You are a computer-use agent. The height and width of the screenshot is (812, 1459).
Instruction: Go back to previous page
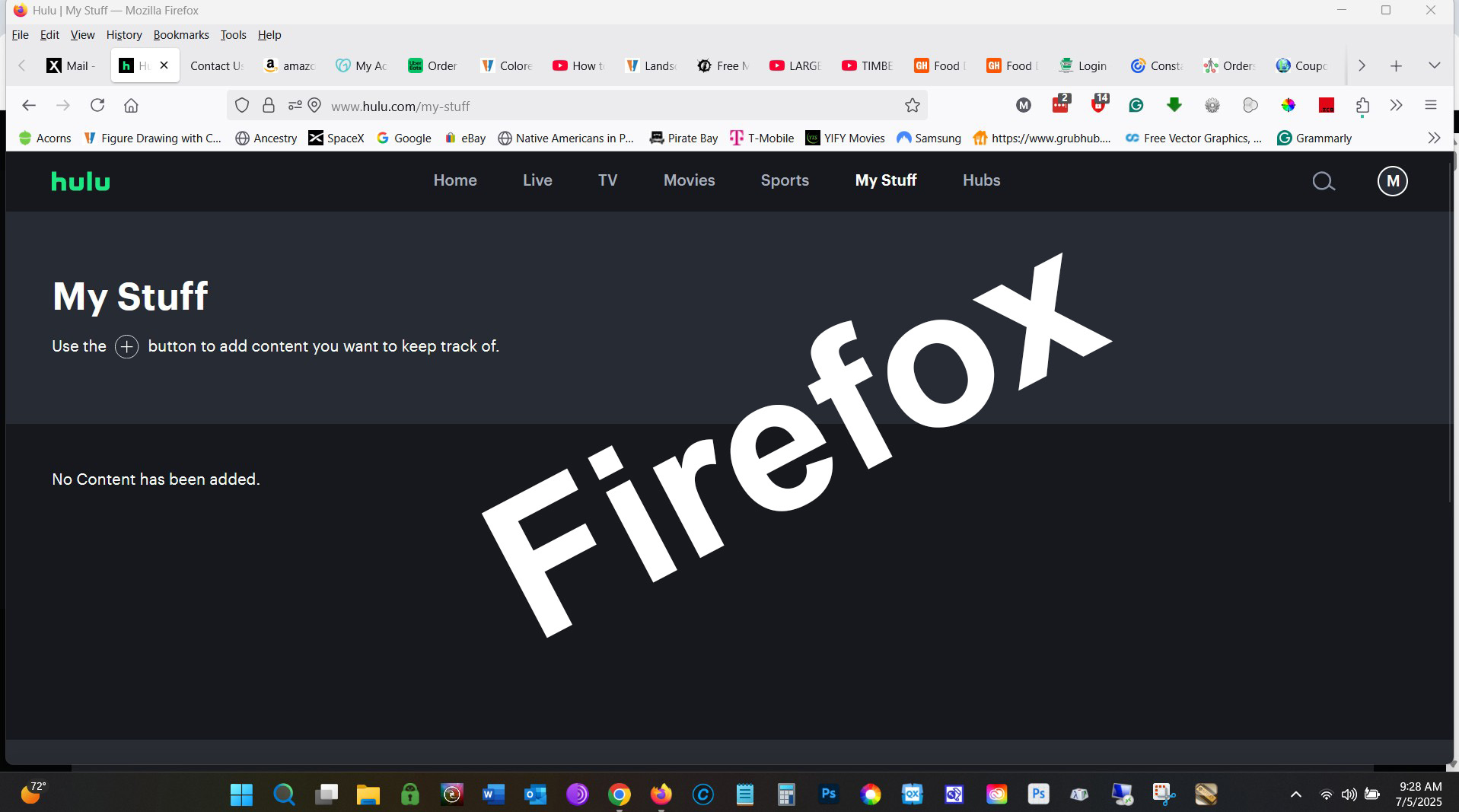[29, 105]
